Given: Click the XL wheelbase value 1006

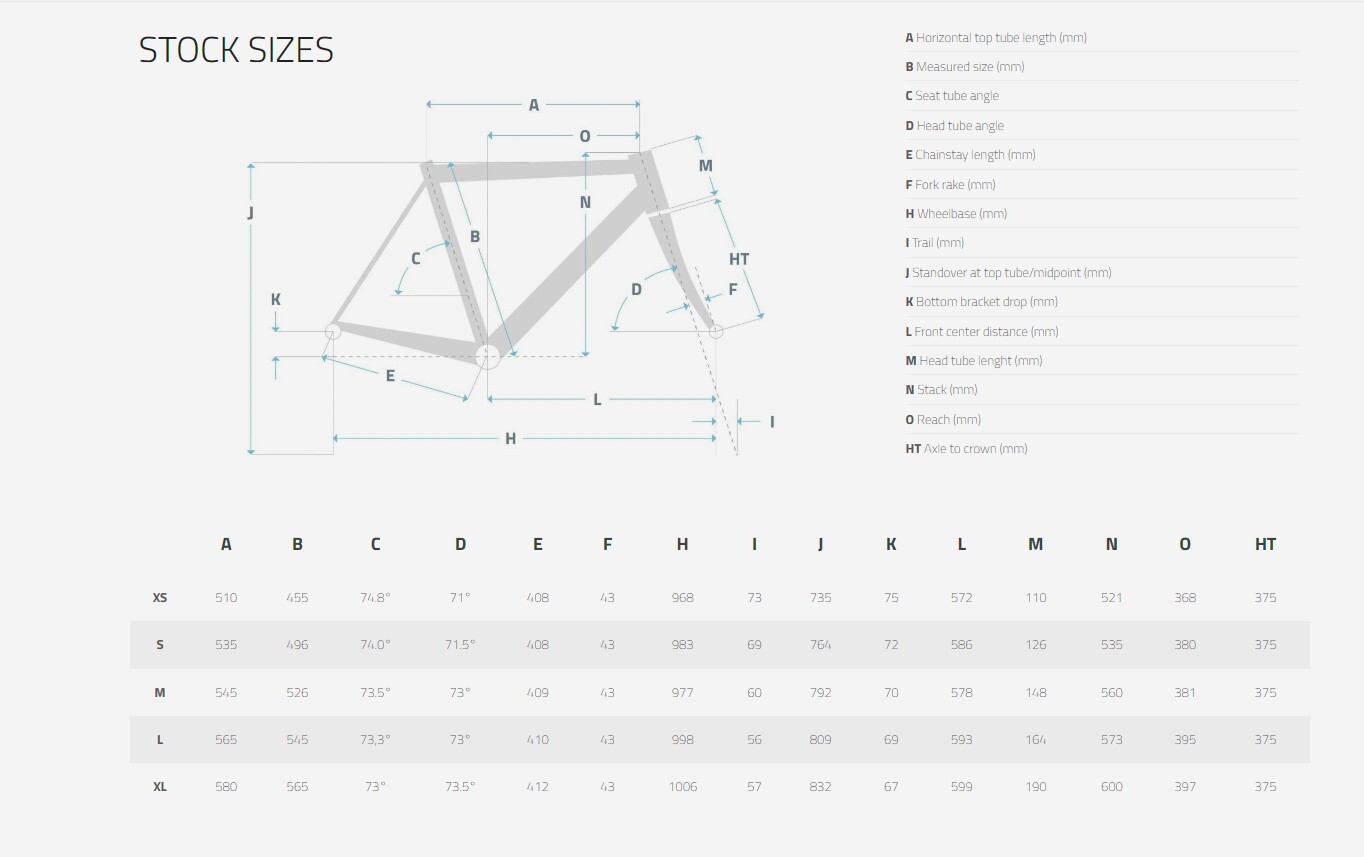Looking at the screenshot, I should pos(683,787).
